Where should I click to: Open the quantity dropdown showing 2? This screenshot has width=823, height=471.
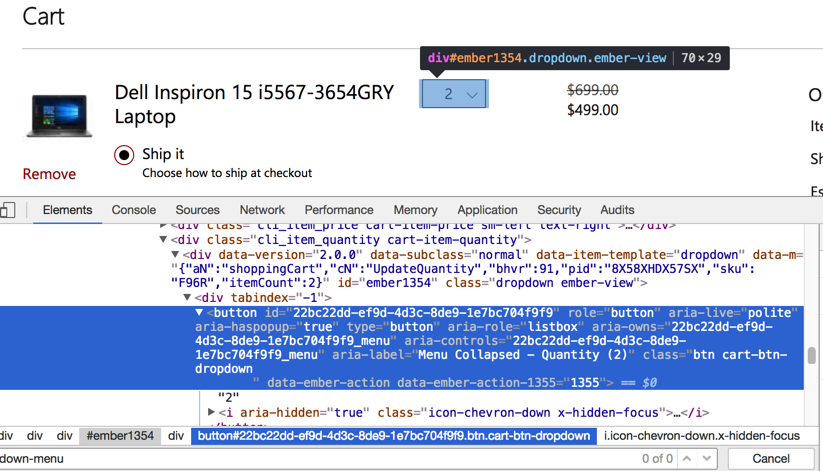[455, 94]
